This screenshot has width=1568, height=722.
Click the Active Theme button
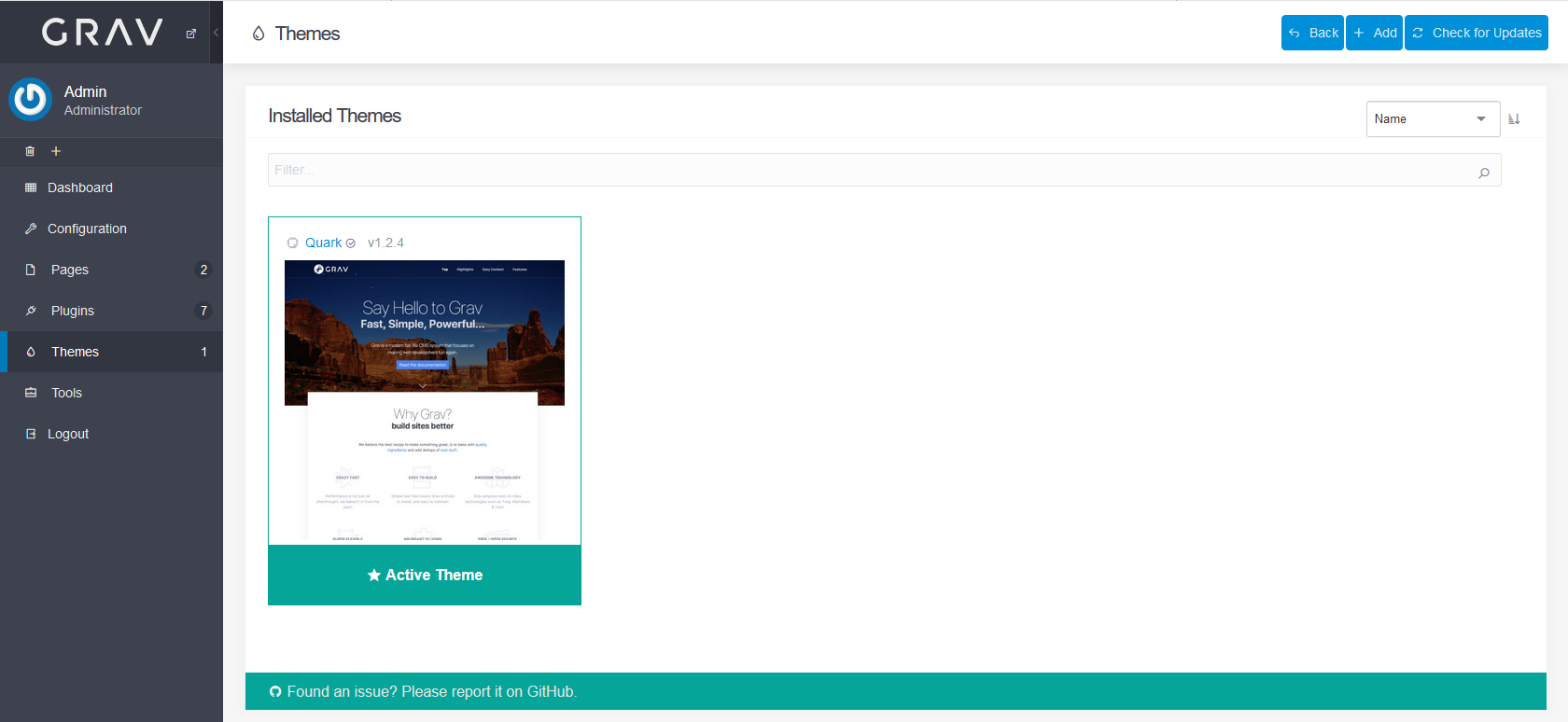coord(425,575)
